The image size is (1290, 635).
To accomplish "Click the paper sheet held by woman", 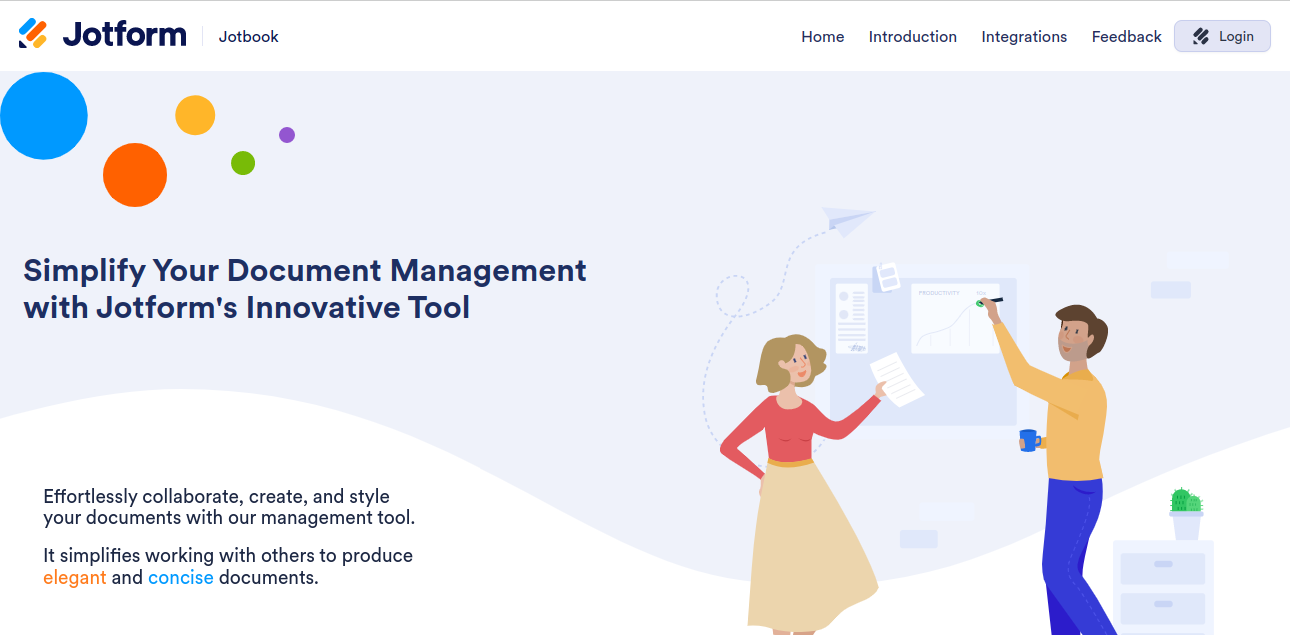I will pos(897,380).
